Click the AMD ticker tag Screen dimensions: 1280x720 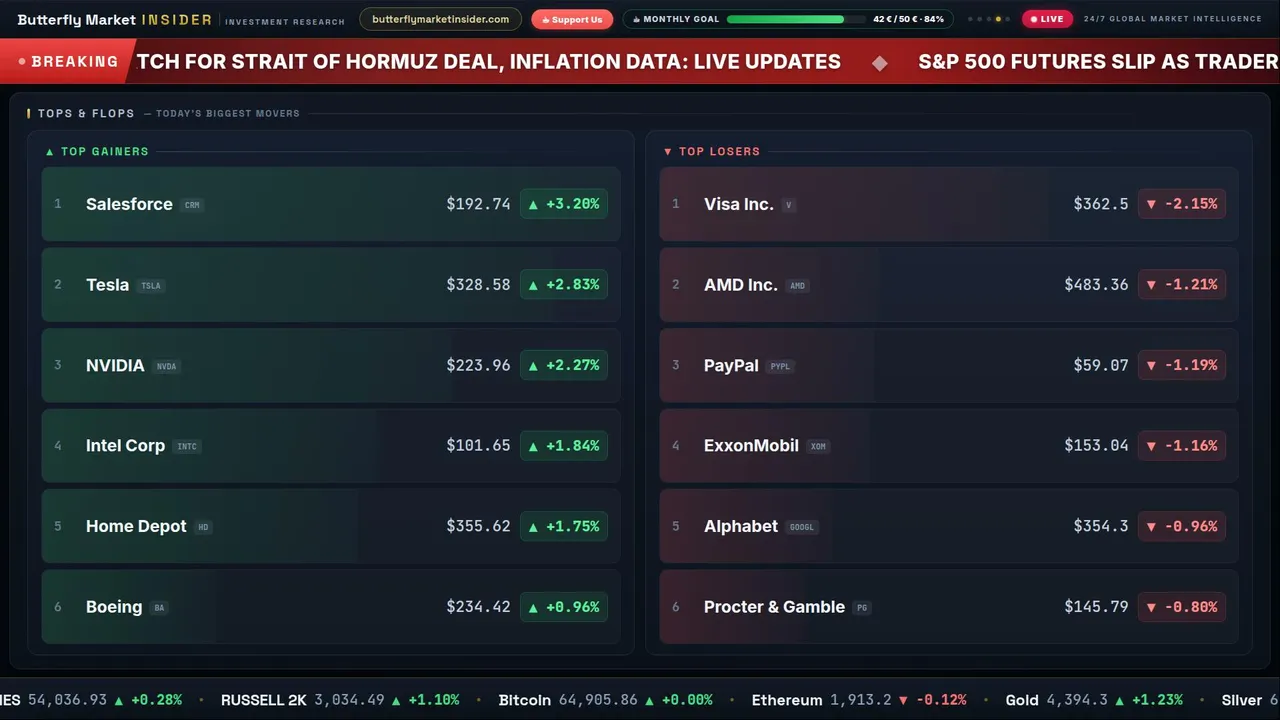797,286
